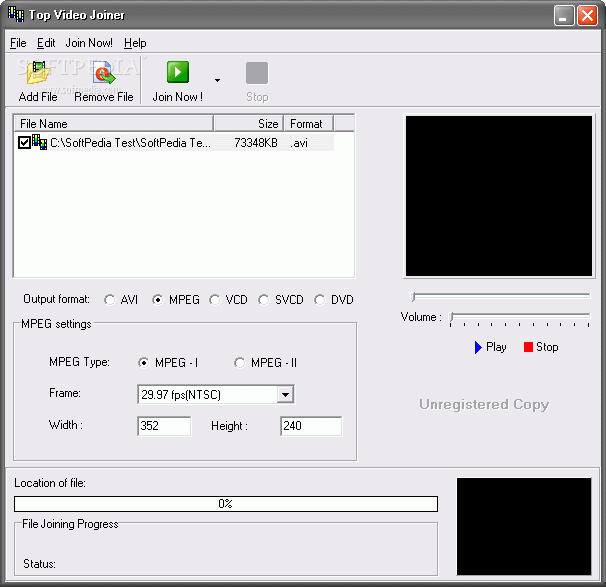Expand the Frame rate combo box
This screenshot has width=606, height=587.
(x=285, y=395)
